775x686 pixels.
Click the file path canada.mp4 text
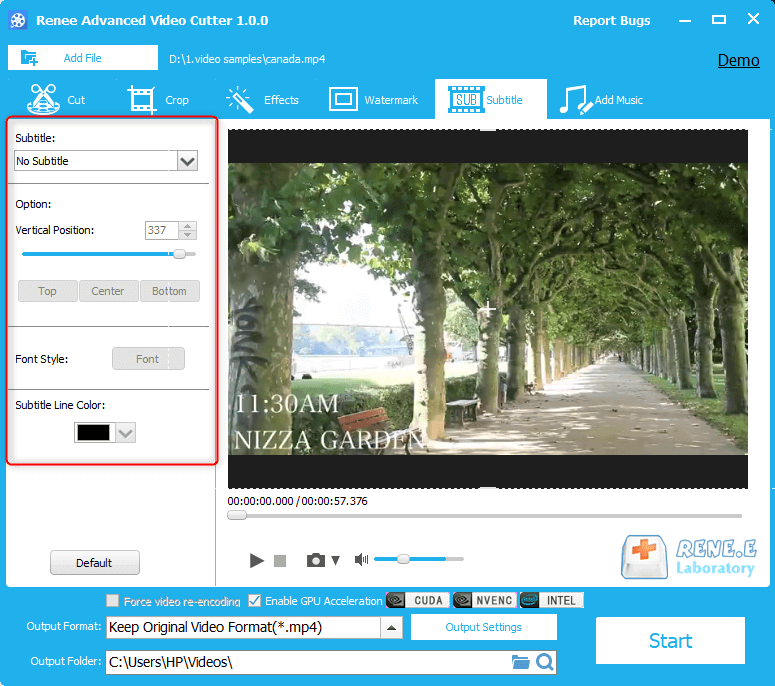(x=247, y=59)
